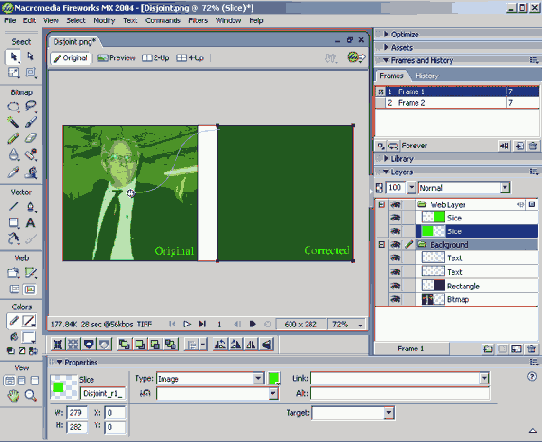Screen dimensions: 542x442
Task: Select the Brush tool
Action: coord(31,122)
